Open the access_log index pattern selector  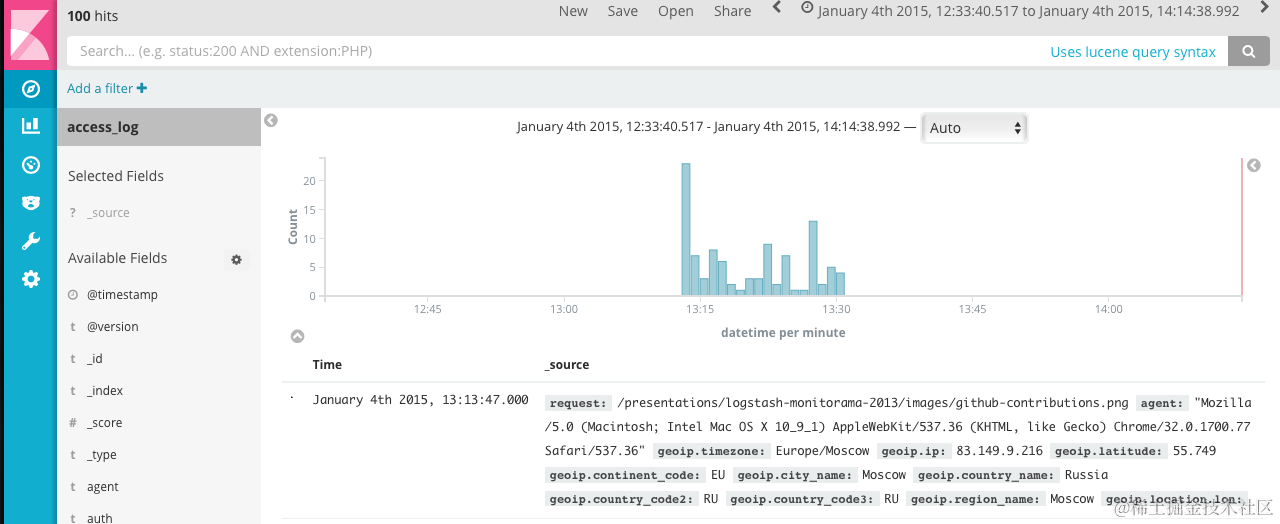159,127
